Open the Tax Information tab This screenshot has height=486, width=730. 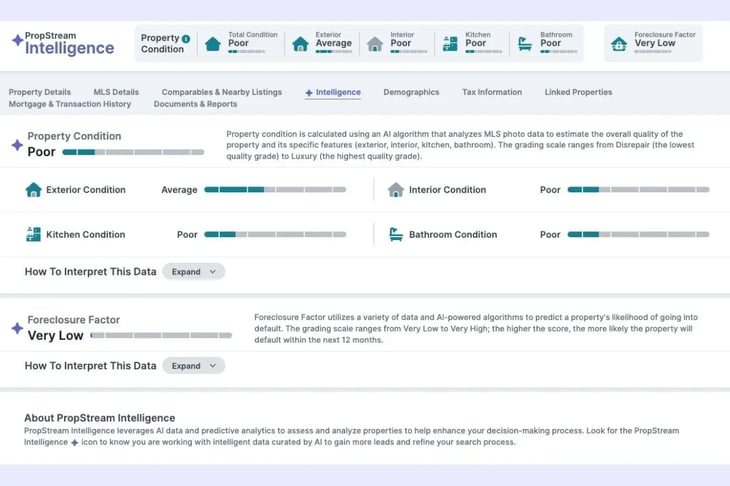(492, 92)
